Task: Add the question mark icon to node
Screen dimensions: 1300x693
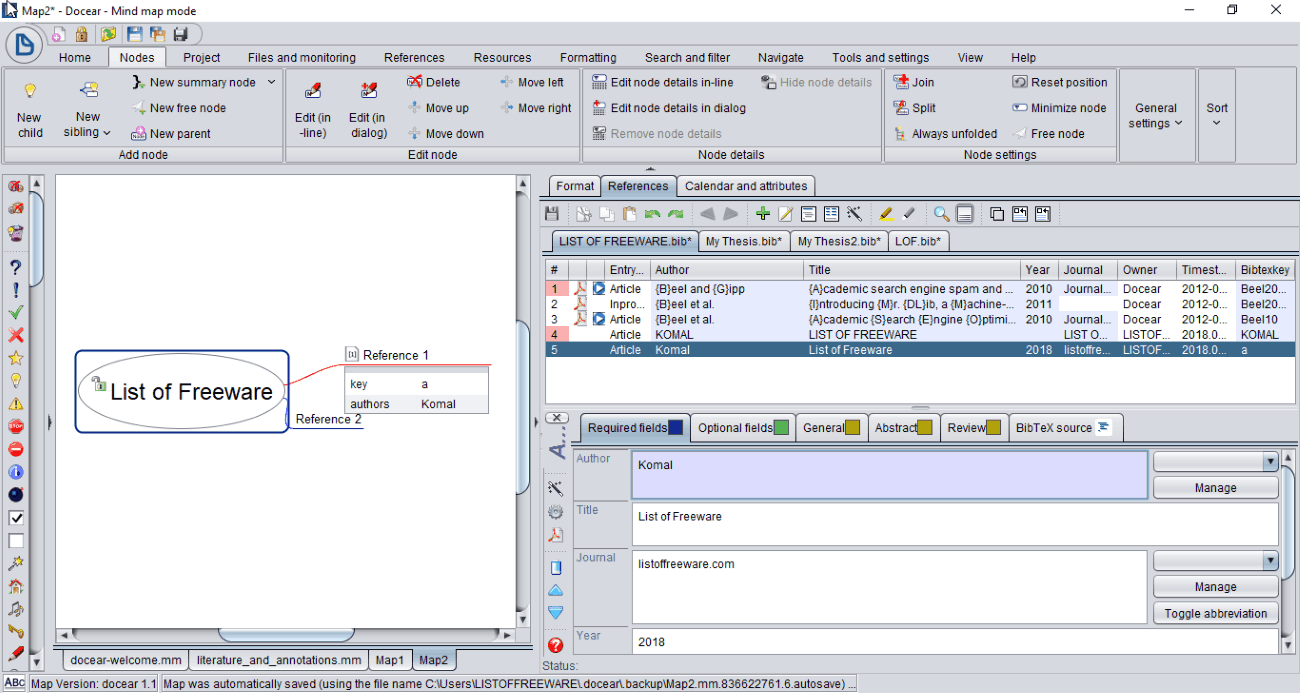Action: pos(16,267)
